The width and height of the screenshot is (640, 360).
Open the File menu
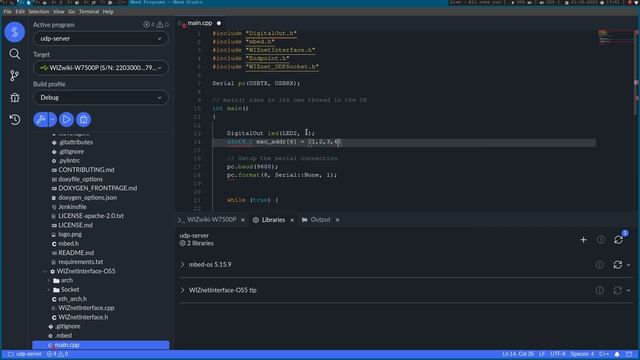[7, 12]
